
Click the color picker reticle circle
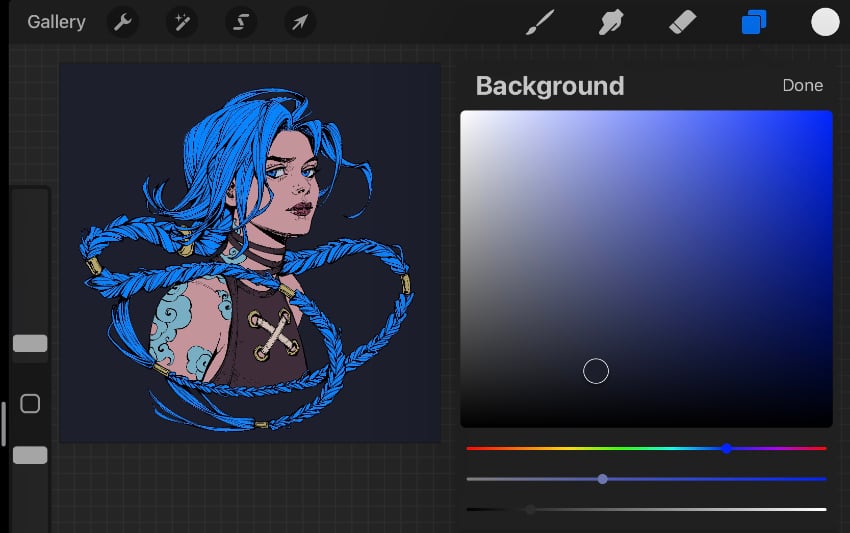(x=596, y=371)
